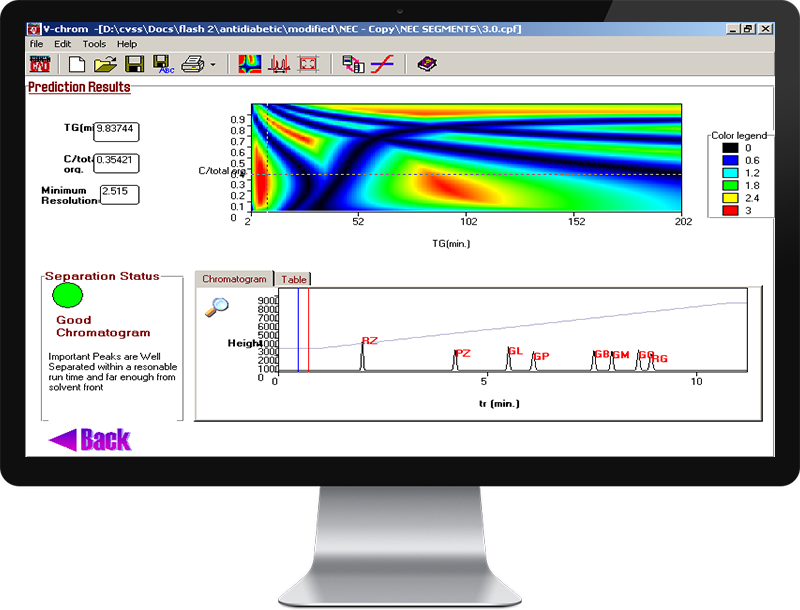Select the red curve fit toolbar icon
The height and width of the screenshot is (610, 800).
pyautogui.click(x=383, y=64)
